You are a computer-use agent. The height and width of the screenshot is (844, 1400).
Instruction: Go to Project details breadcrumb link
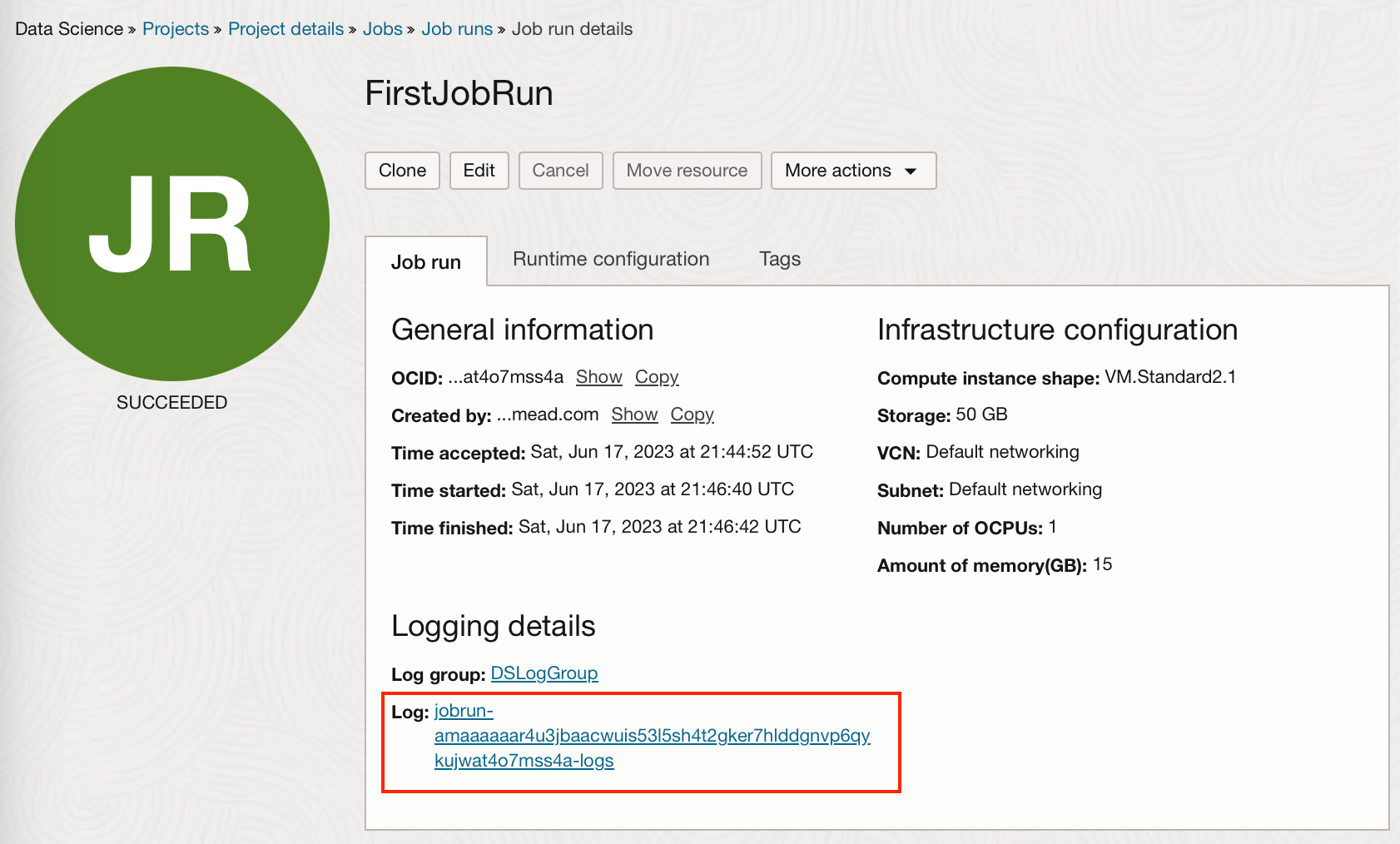285,28
